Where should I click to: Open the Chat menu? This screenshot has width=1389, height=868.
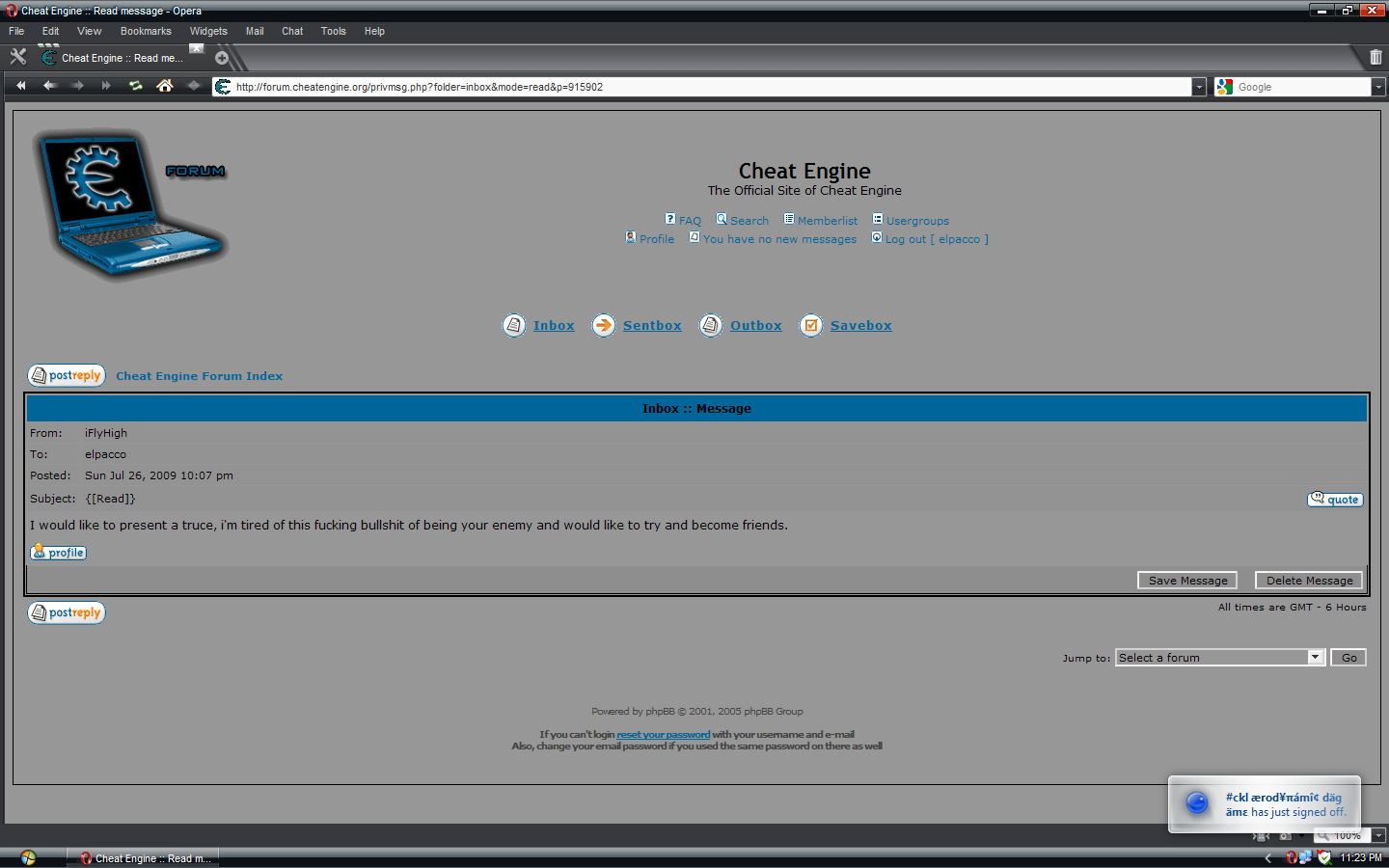[x=292, y=31]
